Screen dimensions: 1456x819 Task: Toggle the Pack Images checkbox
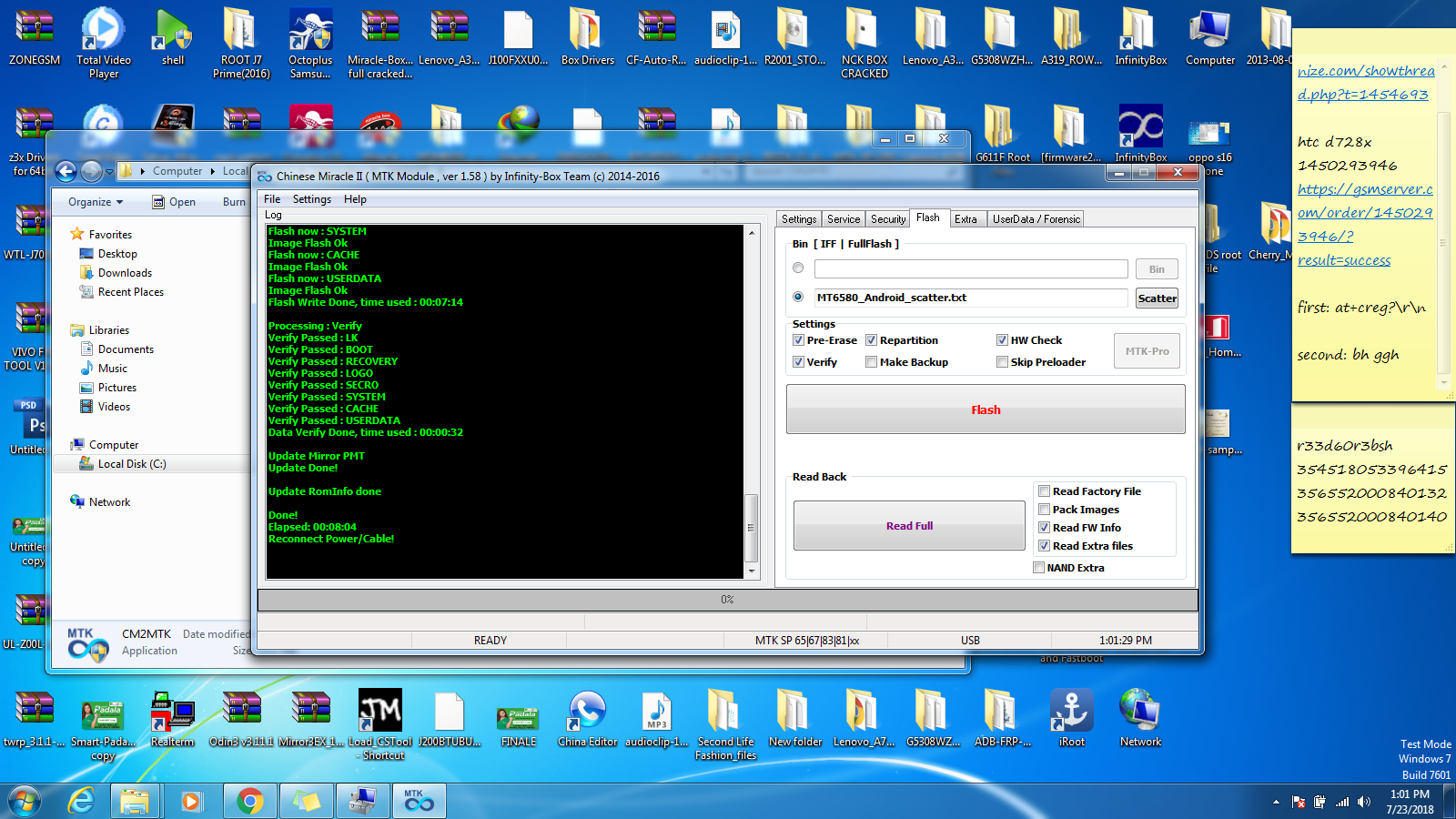(x=1045, y=510)
